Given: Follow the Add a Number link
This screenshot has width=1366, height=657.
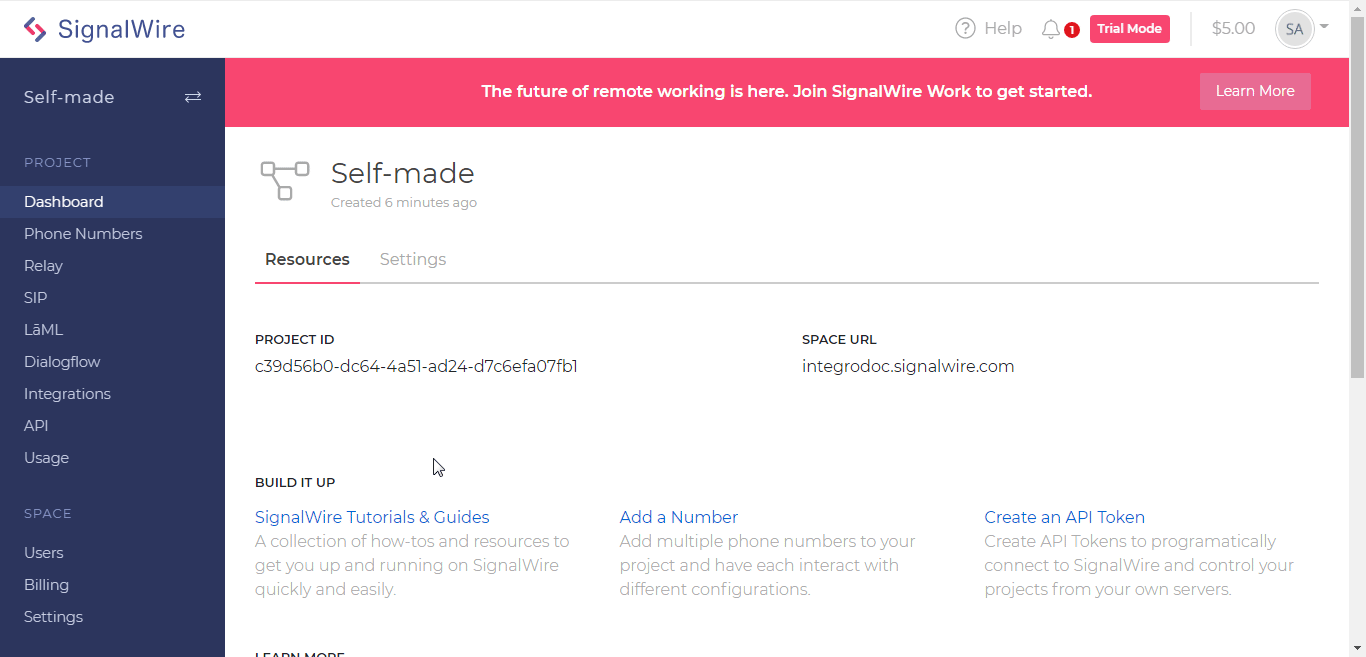Looking at the screenshot, I should pyautogui.click(x=679, y=517).
